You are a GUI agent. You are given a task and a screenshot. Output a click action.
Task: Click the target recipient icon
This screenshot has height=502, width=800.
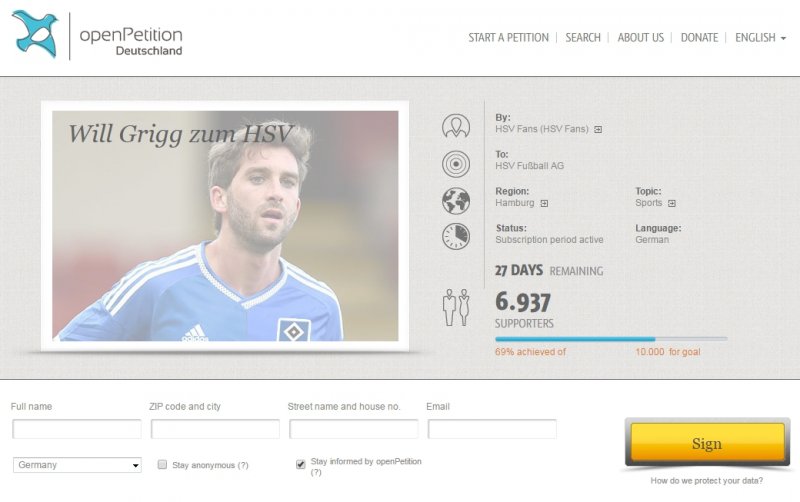pyautogui.click(x=456, y=164)
